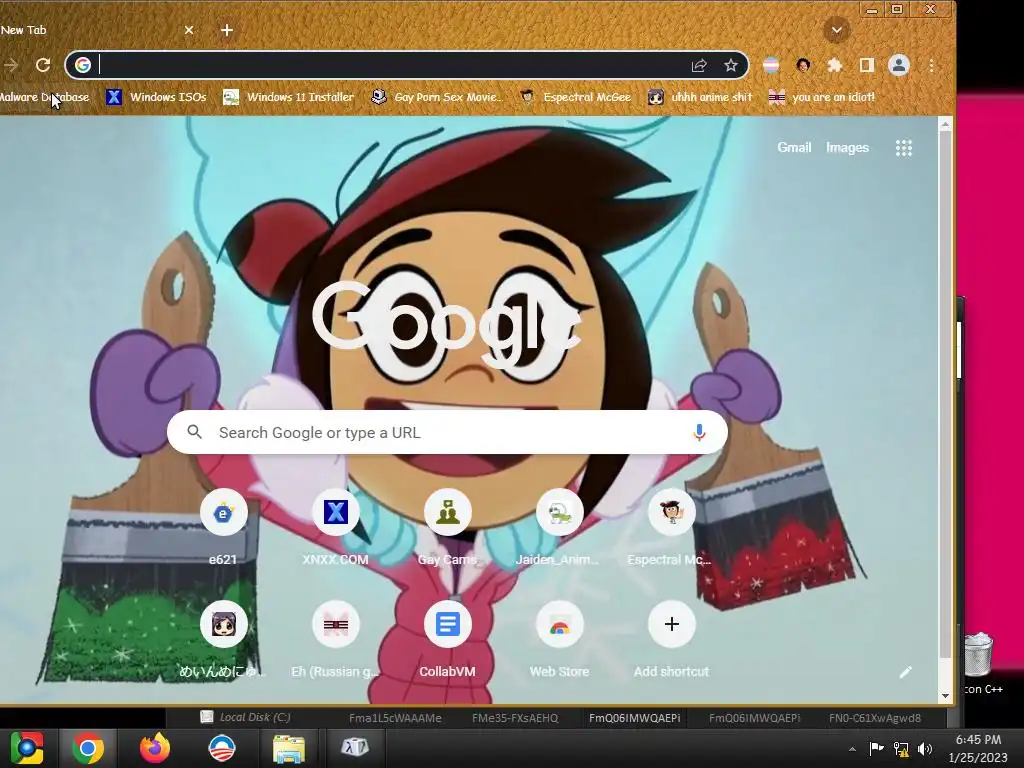The height and width of the screenshot is (768, 1024).
Task: Open the volume speaker tray icon
Action: [x=925, y=749]
